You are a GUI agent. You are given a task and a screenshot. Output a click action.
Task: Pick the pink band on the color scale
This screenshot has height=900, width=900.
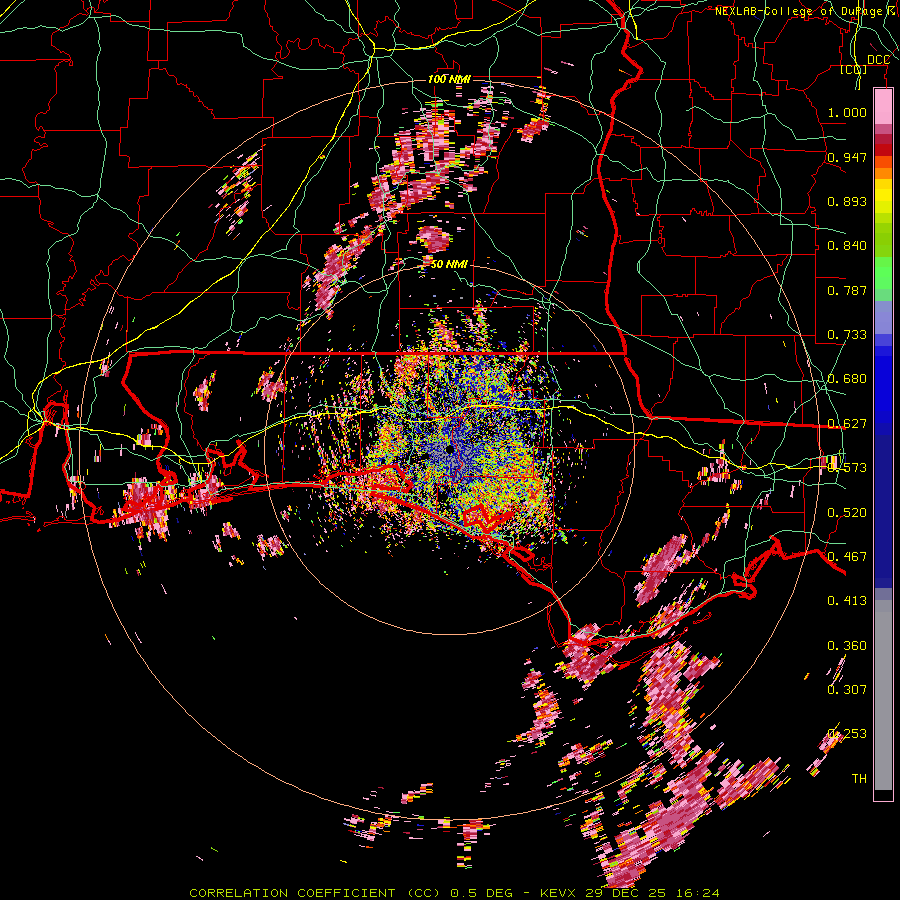point(883,107)
